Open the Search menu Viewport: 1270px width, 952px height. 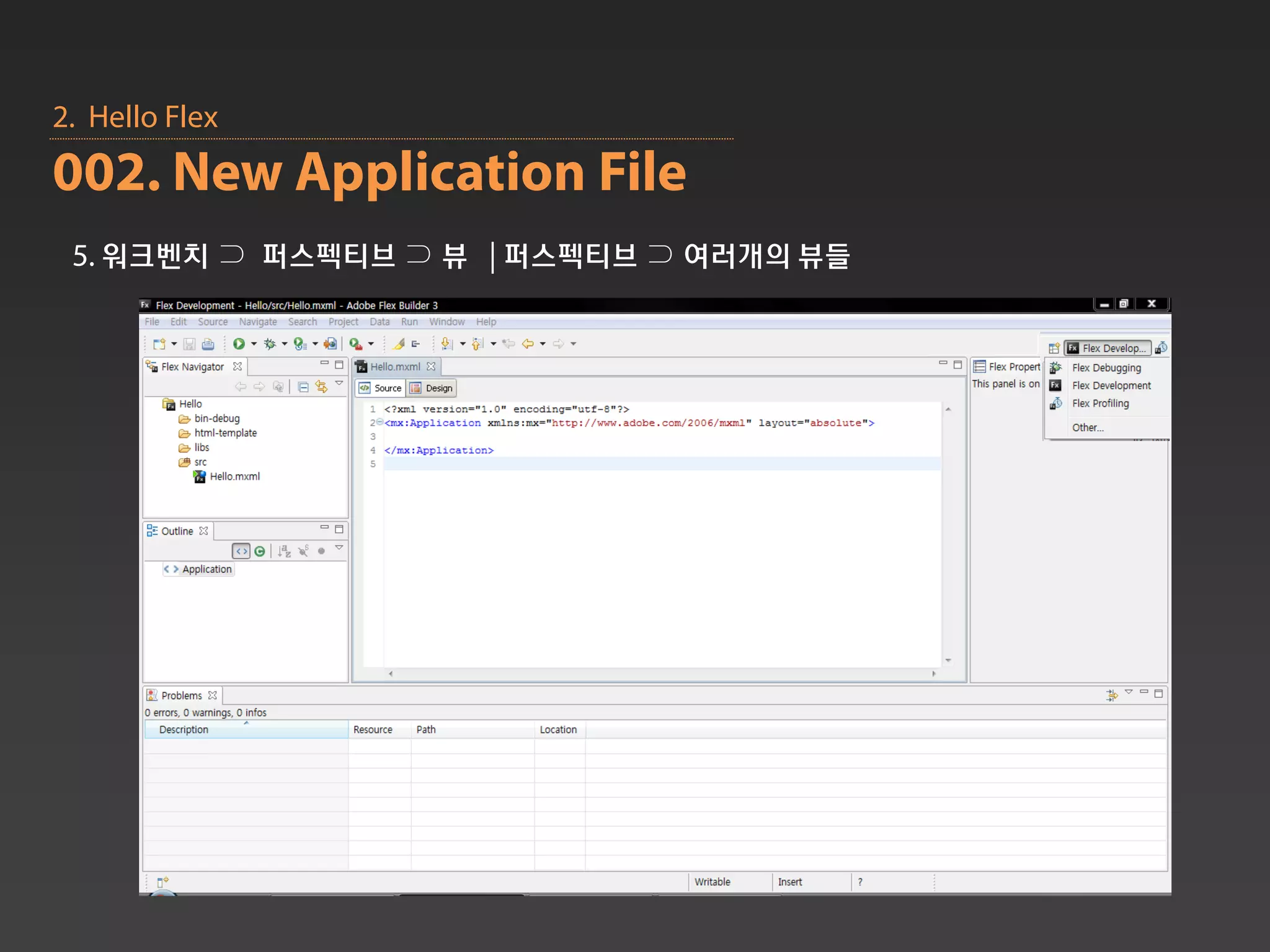(x=303, y=322)
